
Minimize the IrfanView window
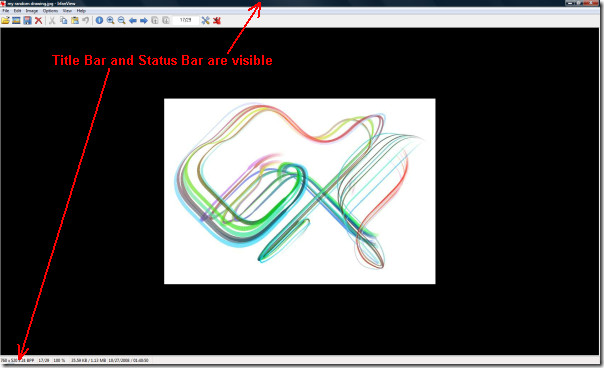[x=570, y=3]
